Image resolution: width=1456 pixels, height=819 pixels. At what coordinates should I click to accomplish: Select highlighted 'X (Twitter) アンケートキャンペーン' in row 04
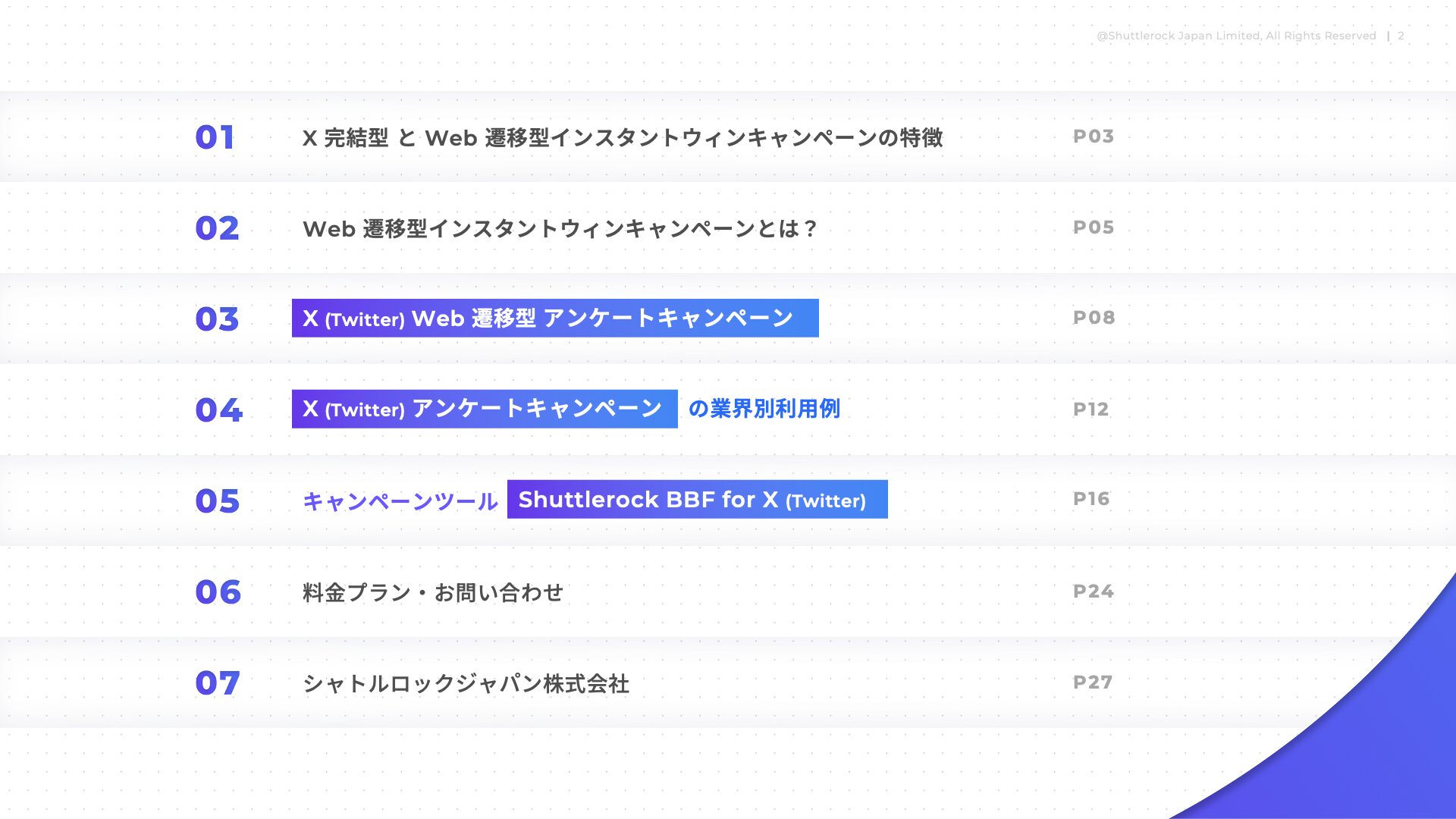485,409
